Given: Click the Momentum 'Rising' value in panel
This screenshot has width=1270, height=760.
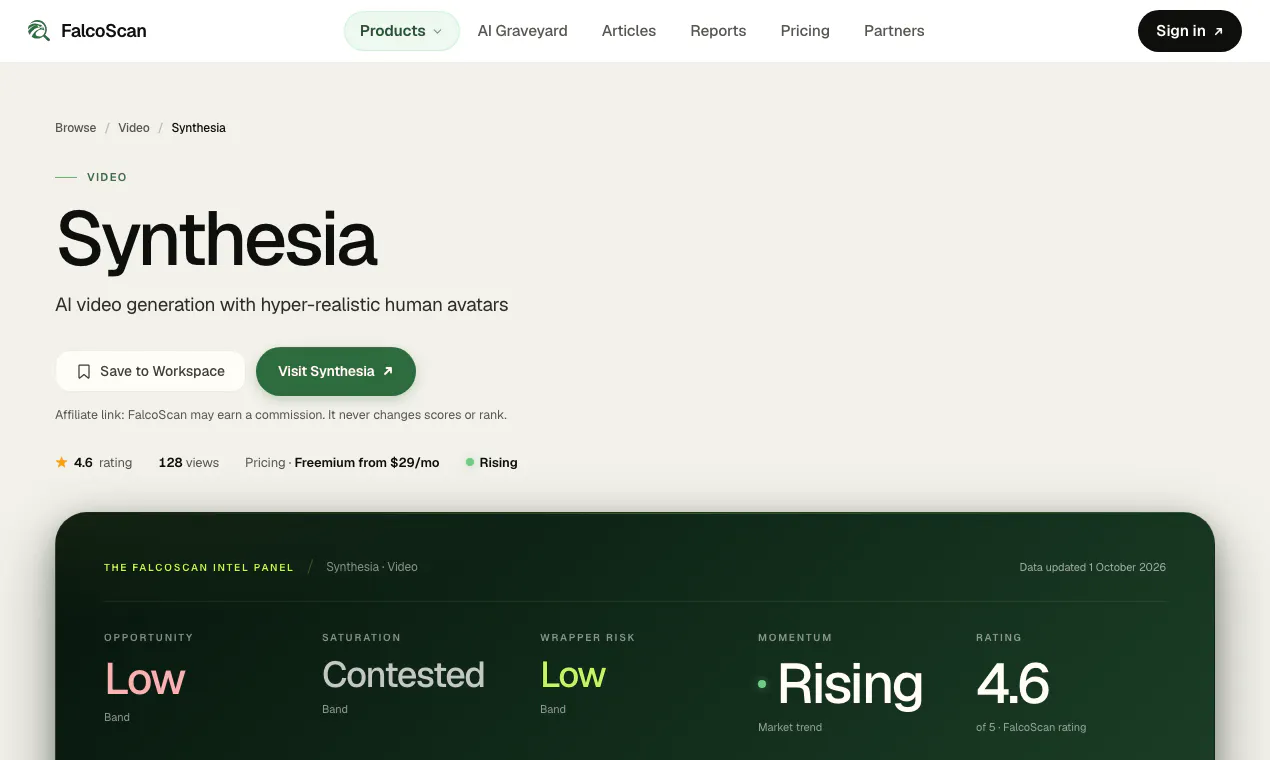Looking at the screenshot, I should pyautogui.click(x=850, y=685).
